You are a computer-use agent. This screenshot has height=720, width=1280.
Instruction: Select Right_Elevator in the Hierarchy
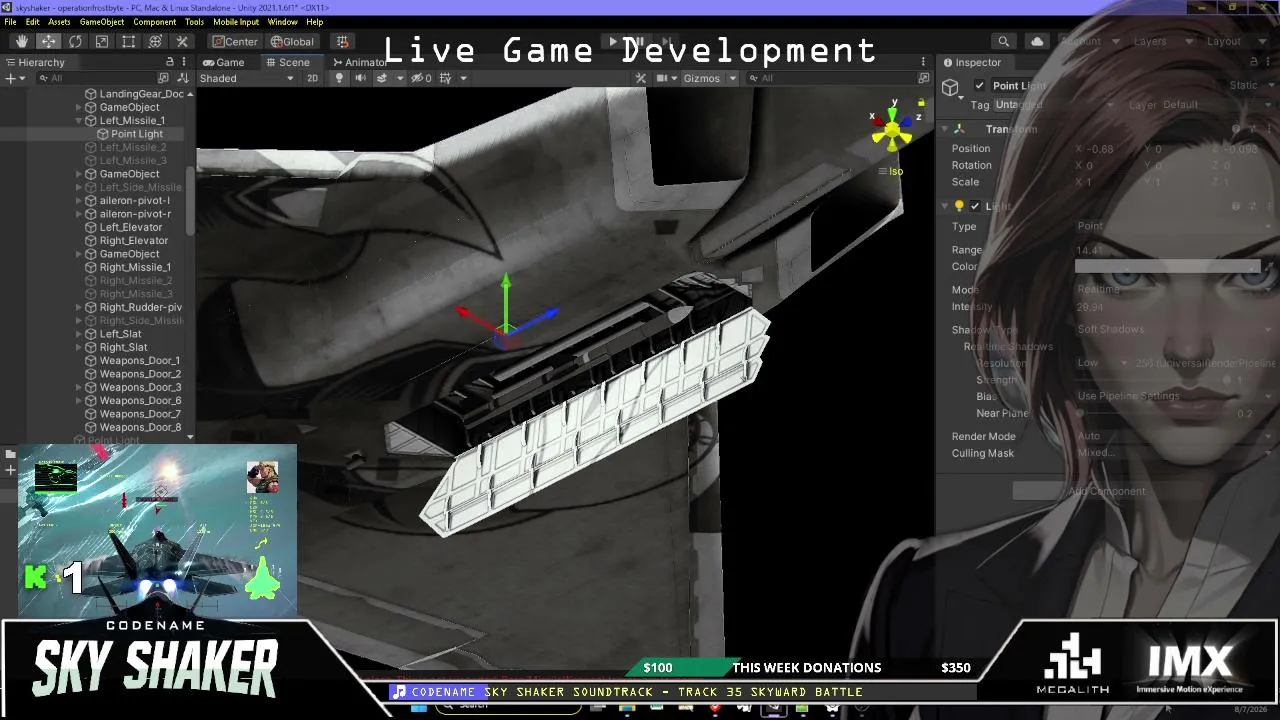coord(134,241)
